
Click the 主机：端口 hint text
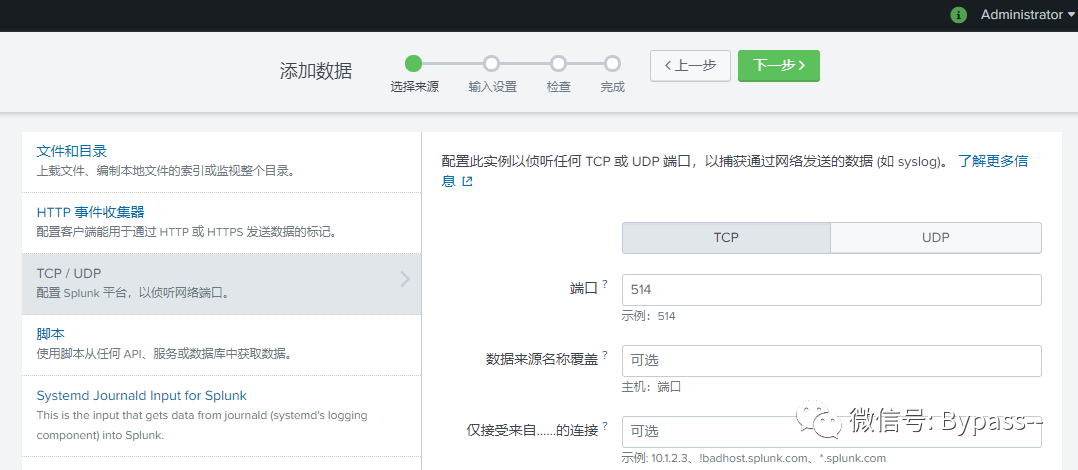[x=650, y=388]
